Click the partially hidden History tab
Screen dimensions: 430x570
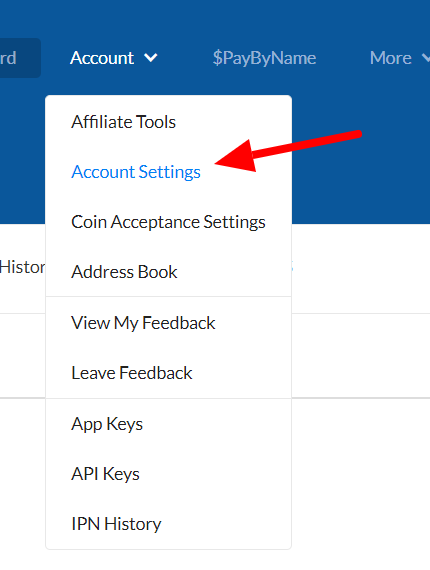pos(23,267)
